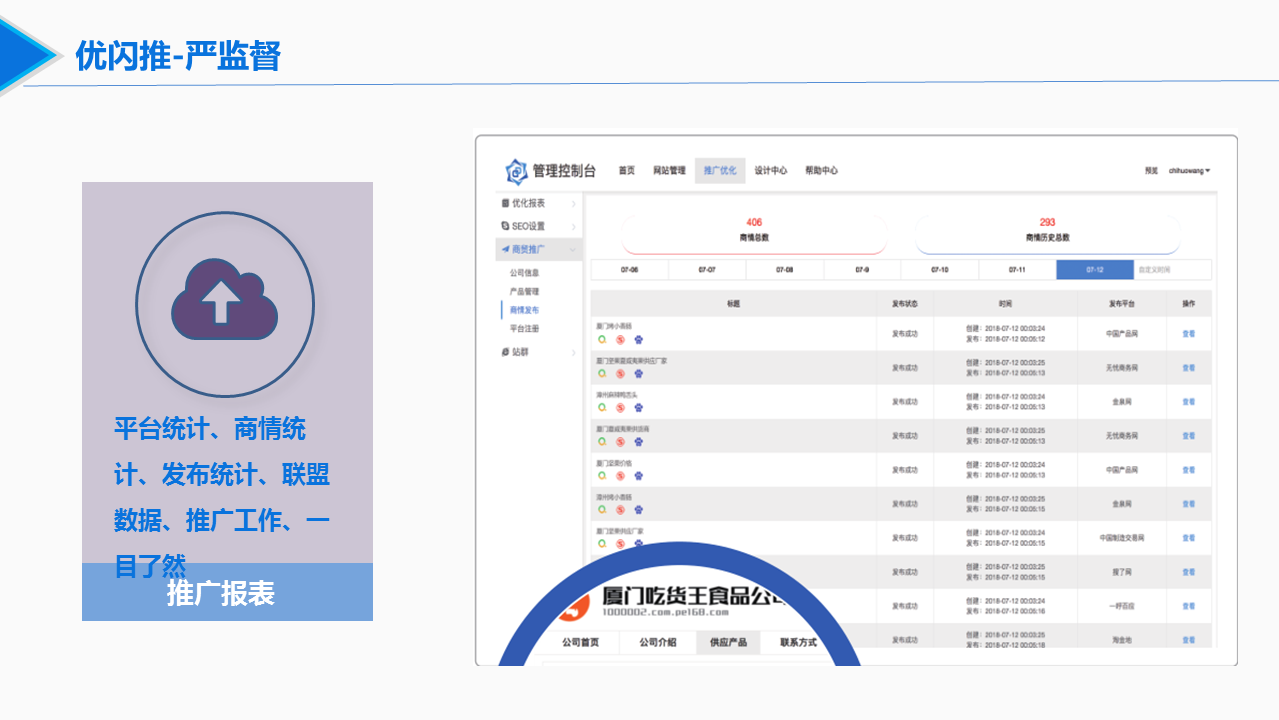The height and width of the screenshot is (720, 1279).
Task: Click 查看 in the 中国制造交易网 row
Action: pos(1188,538)
